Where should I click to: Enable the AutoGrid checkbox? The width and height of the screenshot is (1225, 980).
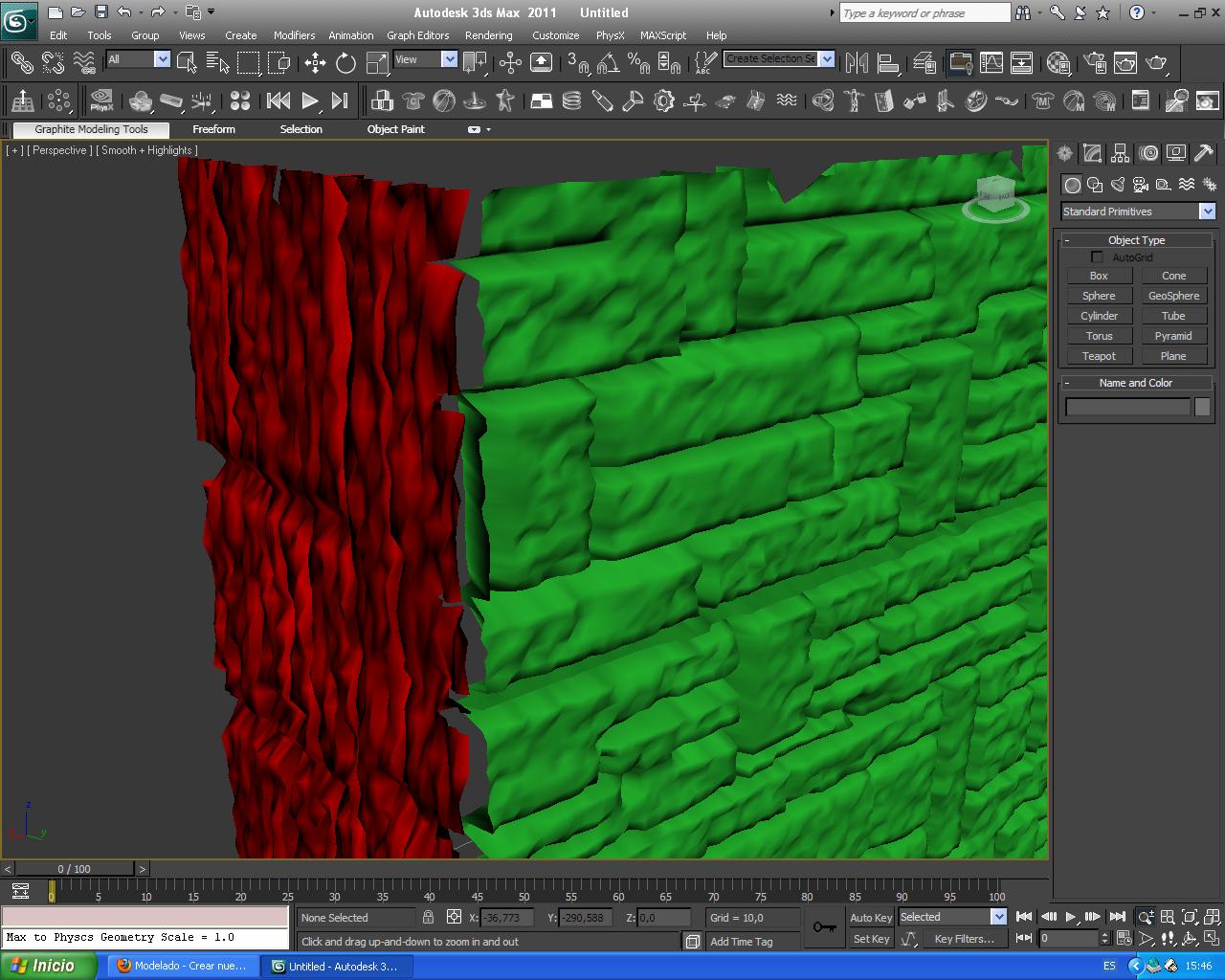coord(1097,257)
